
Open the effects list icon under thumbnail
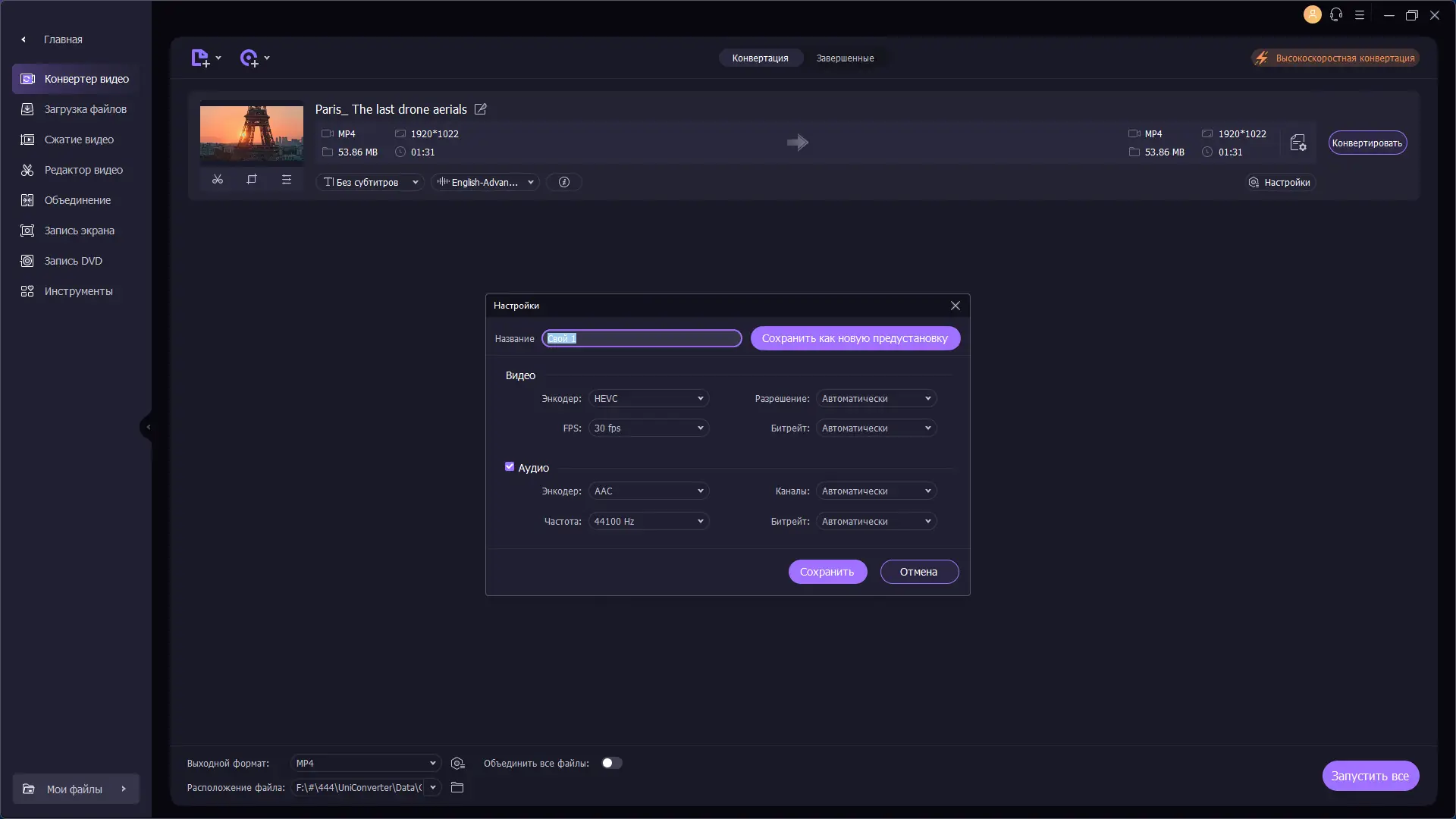click(x=287, y=180)
